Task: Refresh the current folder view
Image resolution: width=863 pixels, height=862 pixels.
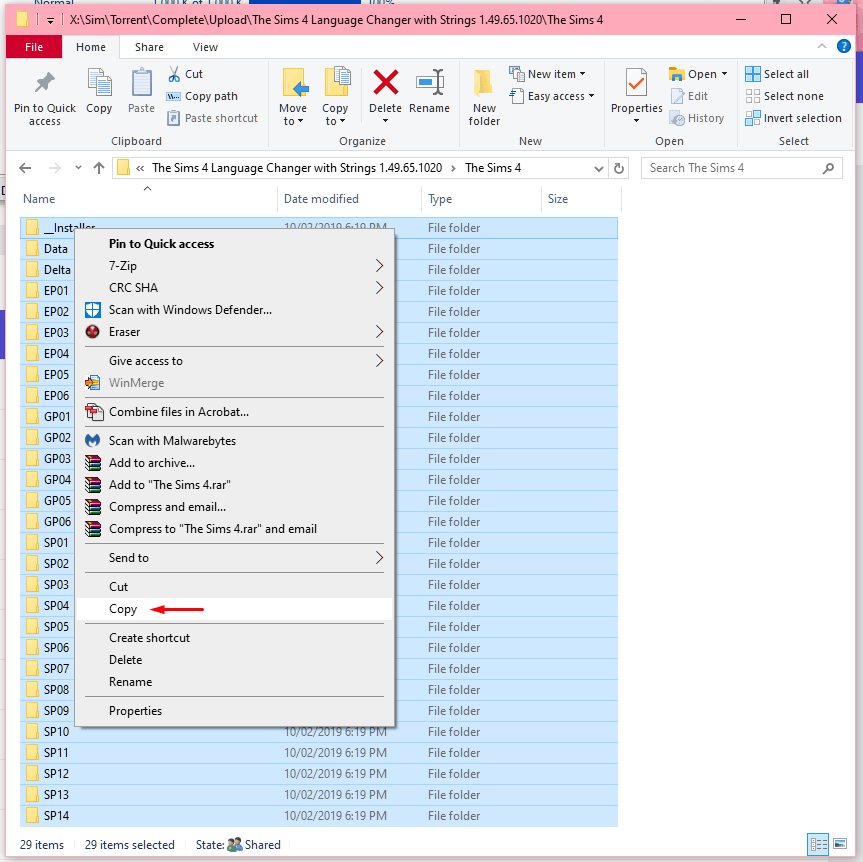Action: tap(619, 168)
